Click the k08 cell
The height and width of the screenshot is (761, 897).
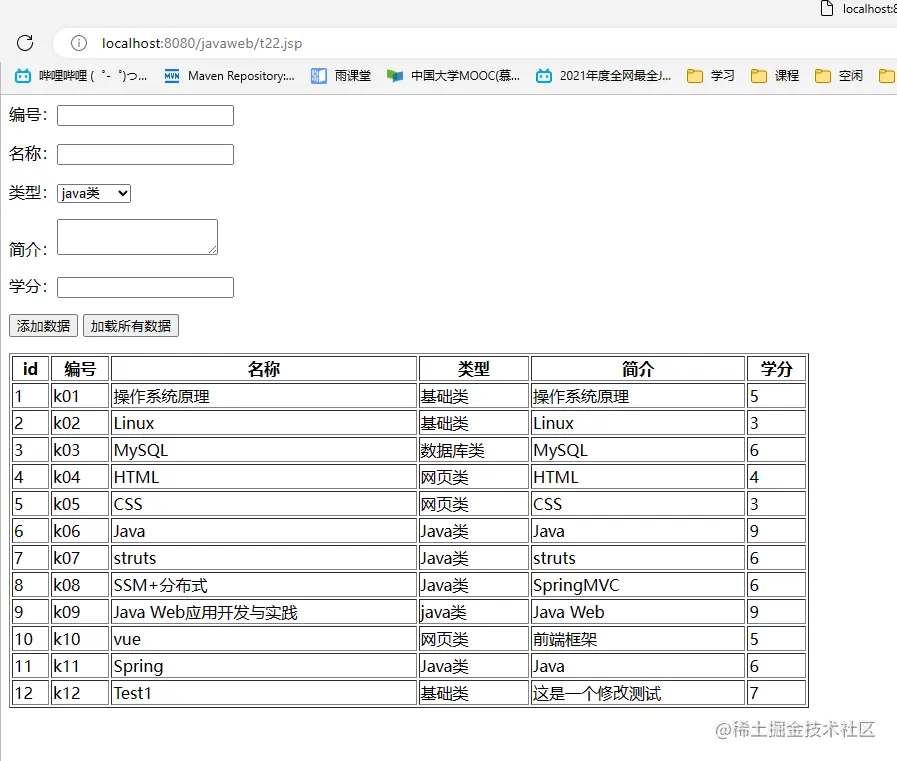[x=80, y=585]
